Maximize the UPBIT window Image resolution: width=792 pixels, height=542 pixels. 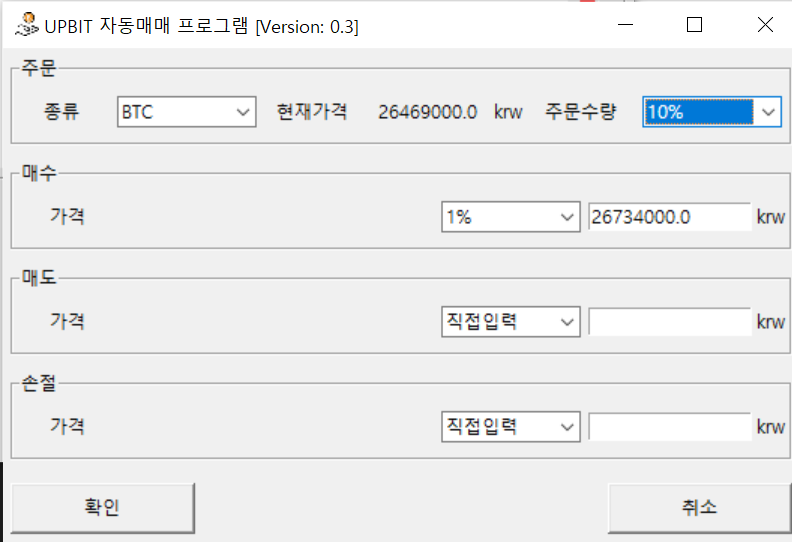695,24
